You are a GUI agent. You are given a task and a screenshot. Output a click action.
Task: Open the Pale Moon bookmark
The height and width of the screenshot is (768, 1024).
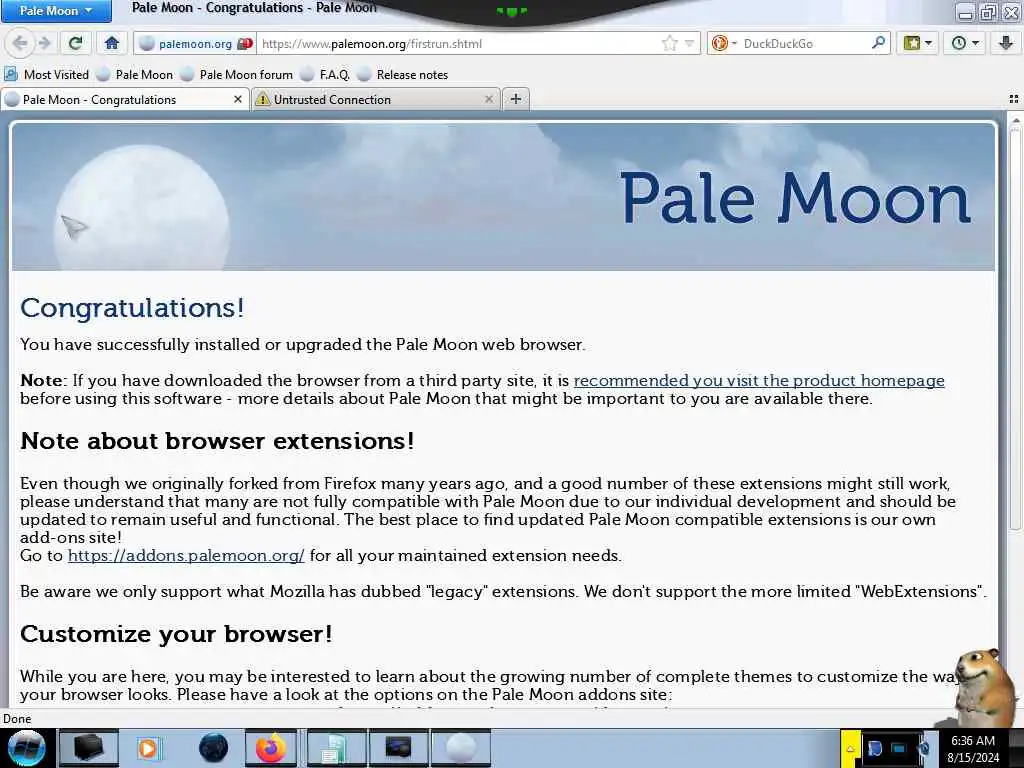(x=135, y=74)
